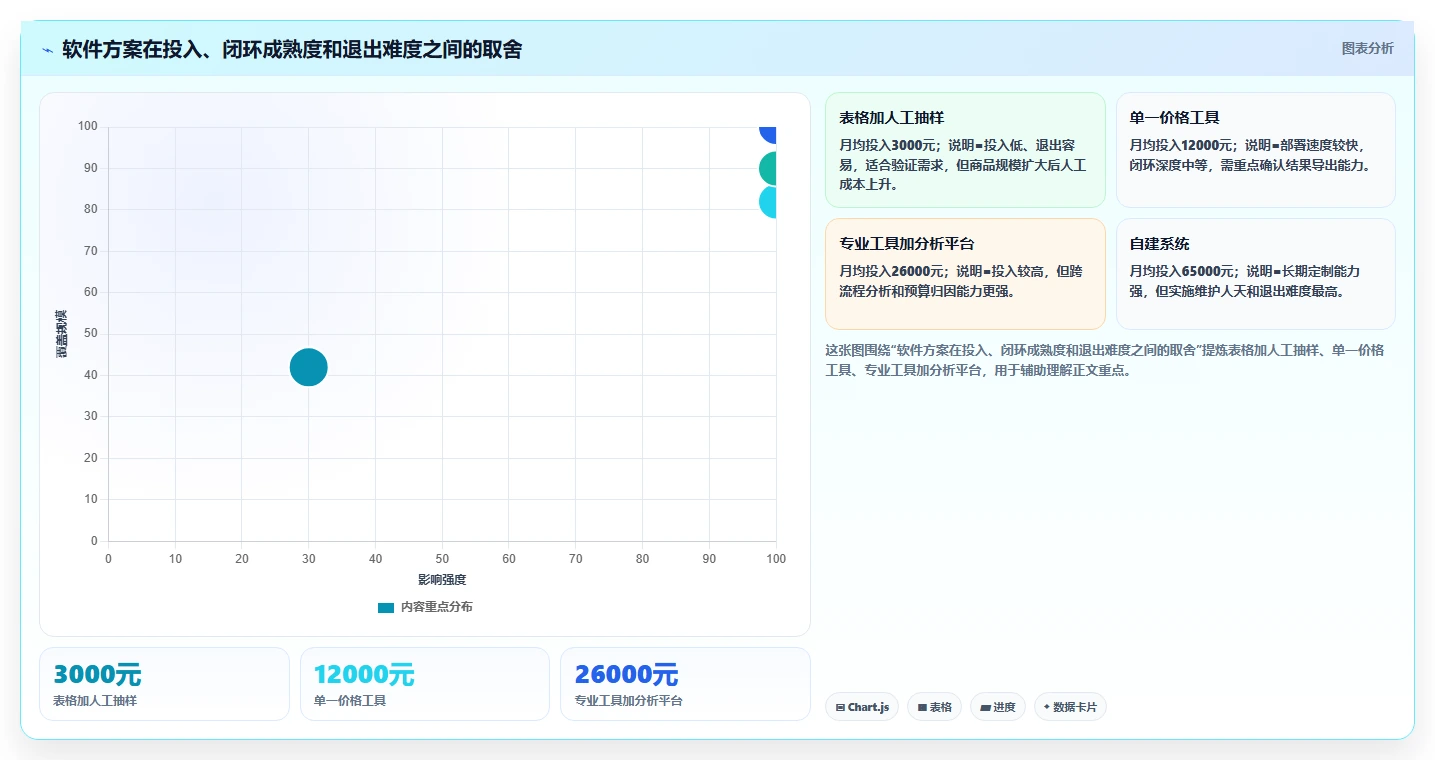Click the 26000元 data card
Screen dimensions: 1435x760
[685, 684]
